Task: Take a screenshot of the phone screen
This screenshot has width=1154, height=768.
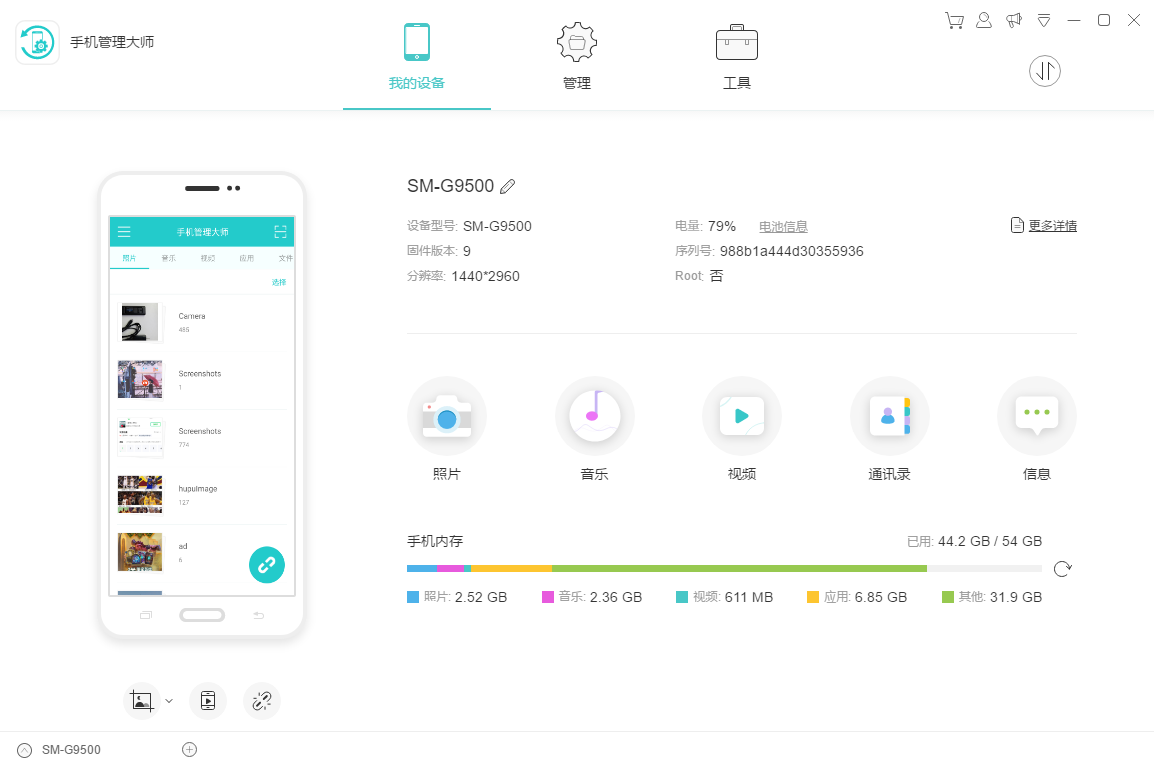Action: click(141, 700)
